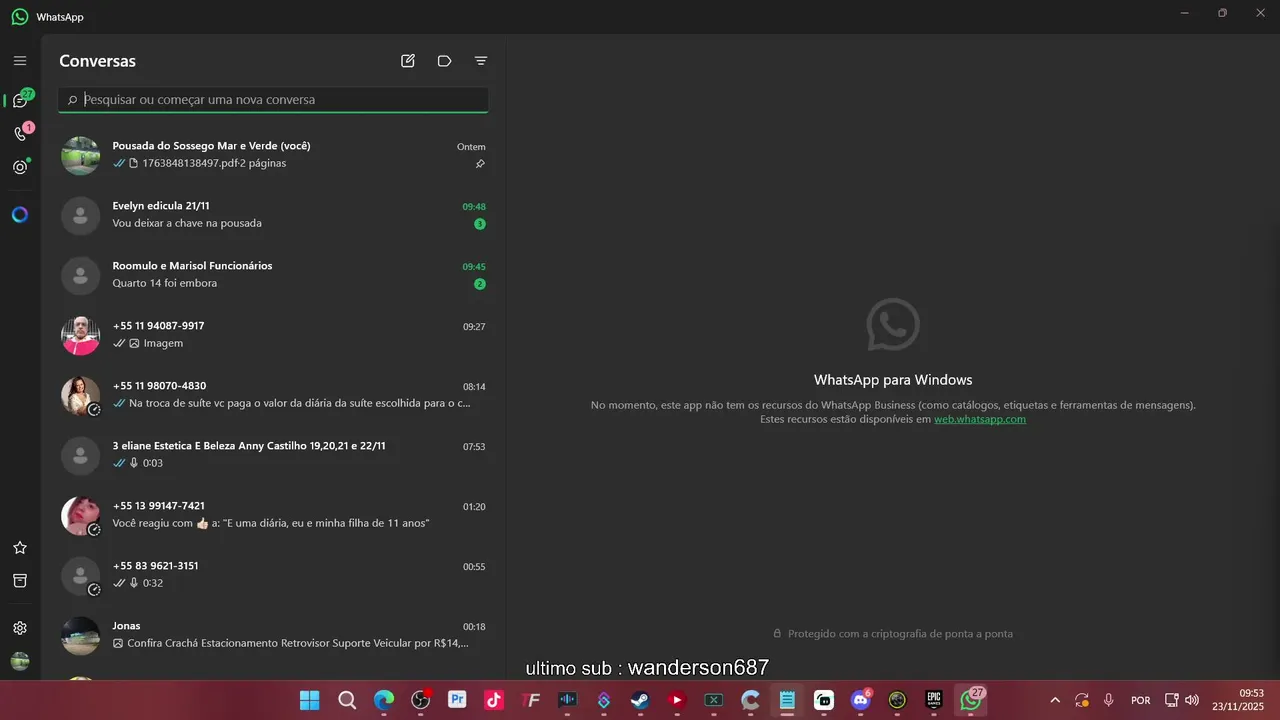Click the pin icon on Pousada chat

tap(480, 164)
